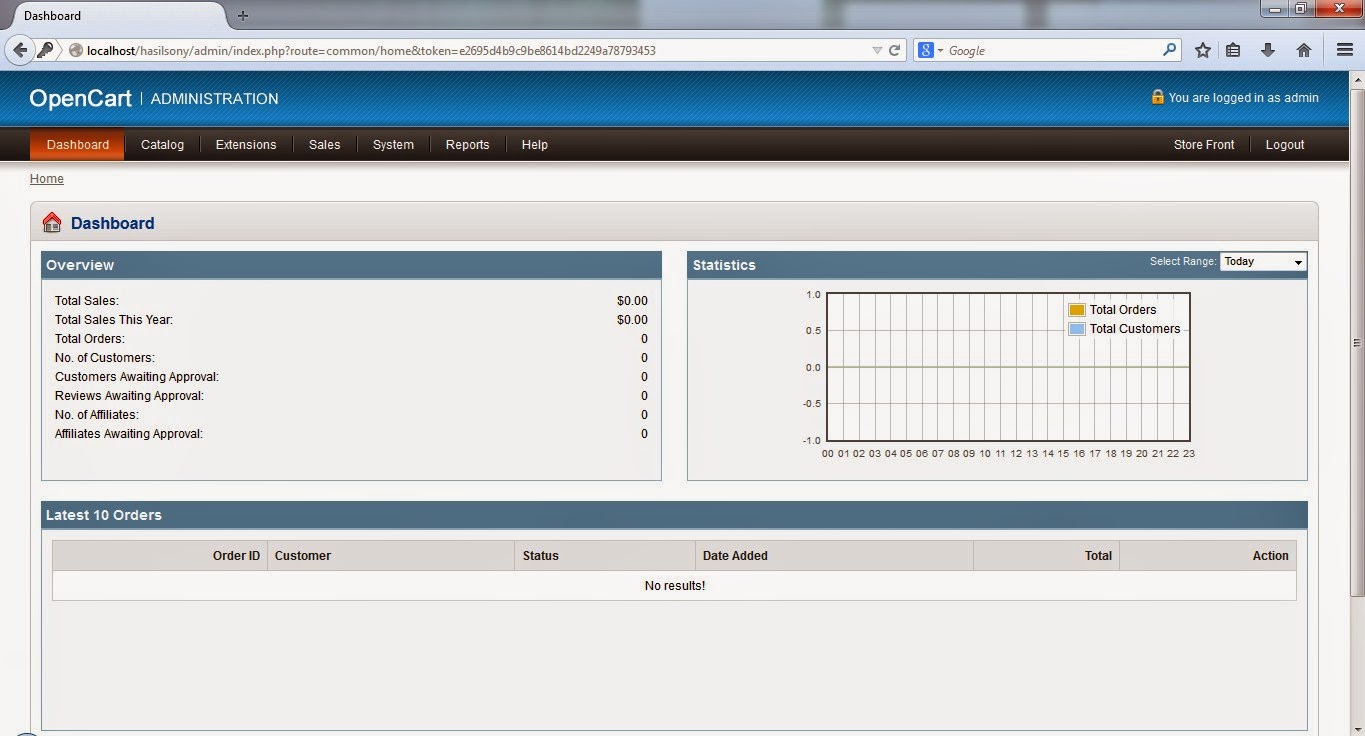The height and width of the screenshot is (736, 1365).
Task: Bookmark this page with the star icon
Action: click(x=1201, y=49)
